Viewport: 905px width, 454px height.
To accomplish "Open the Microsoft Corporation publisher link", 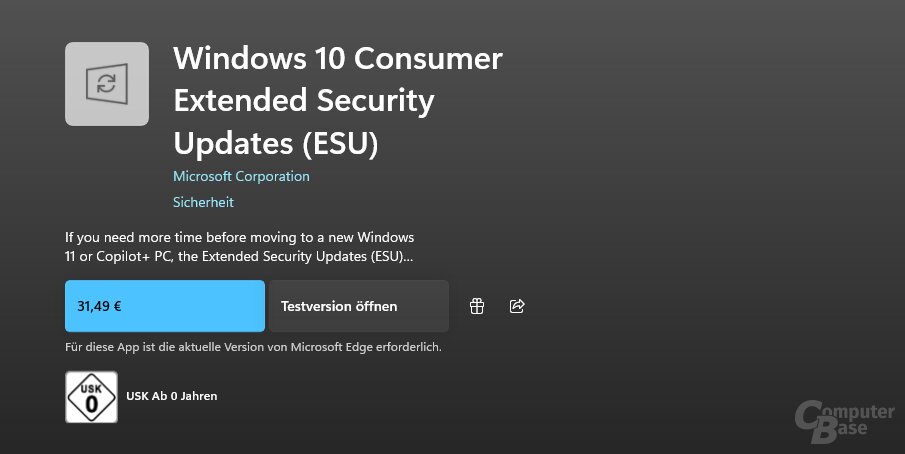I will (241, 176).
